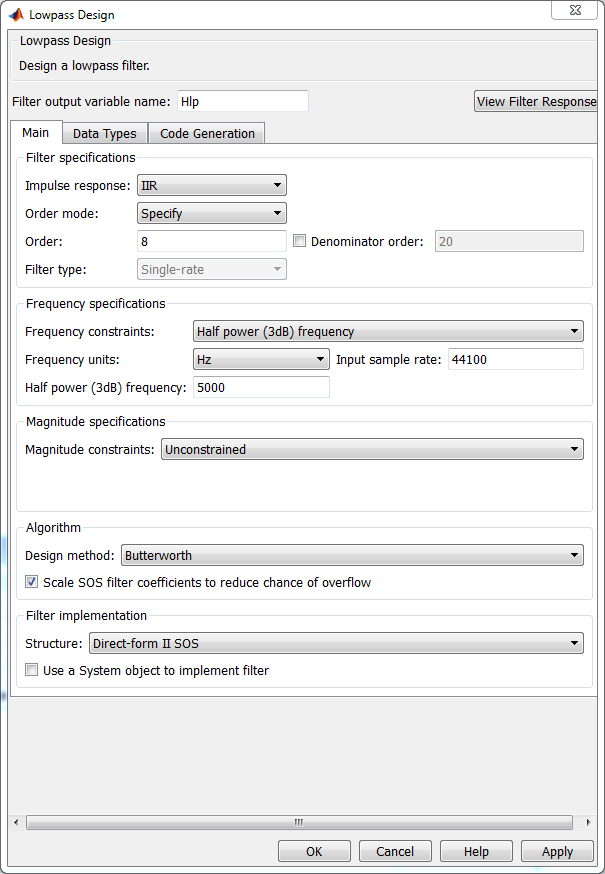
Task: Open the Frequency constraints dropdown
Action: 388,331
